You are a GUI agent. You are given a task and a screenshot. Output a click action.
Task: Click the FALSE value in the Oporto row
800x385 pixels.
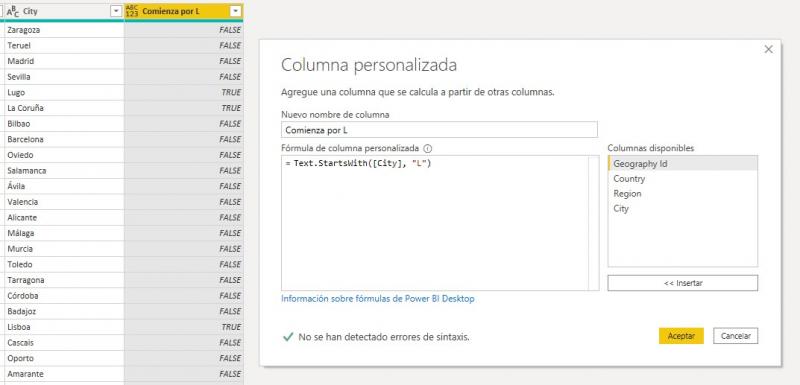[230, 358]
